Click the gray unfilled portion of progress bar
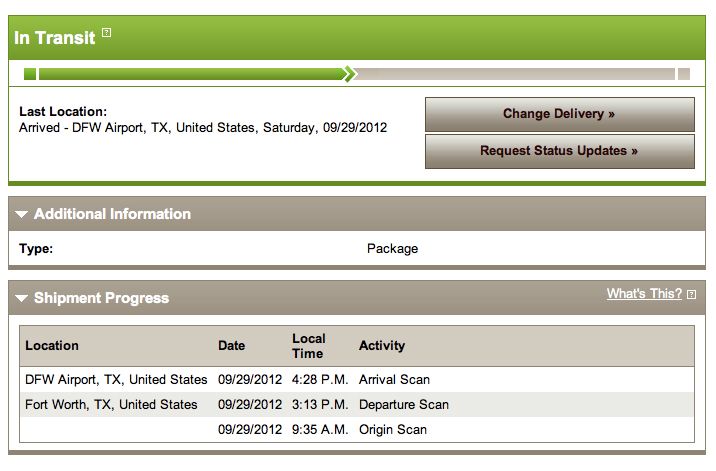This screenshot has width=716, height=471. click(515, 74)
